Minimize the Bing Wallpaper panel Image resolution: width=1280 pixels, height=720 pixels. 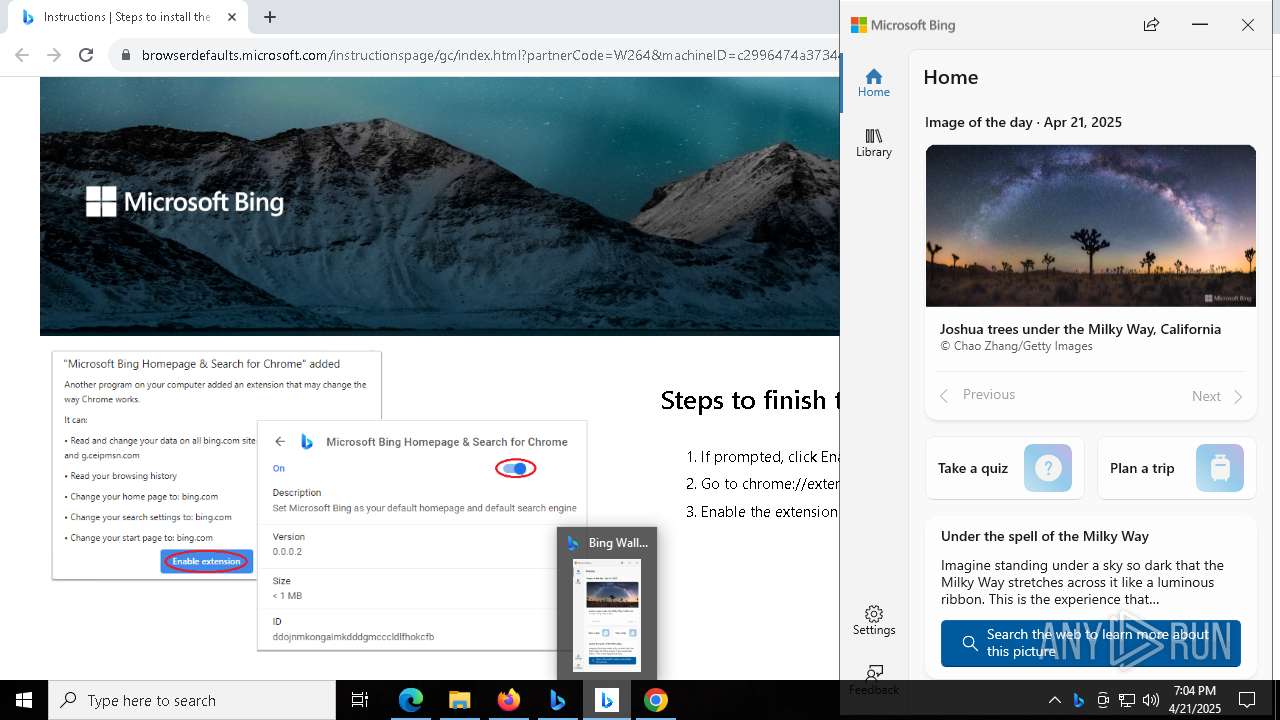(x=1200, y=25)
